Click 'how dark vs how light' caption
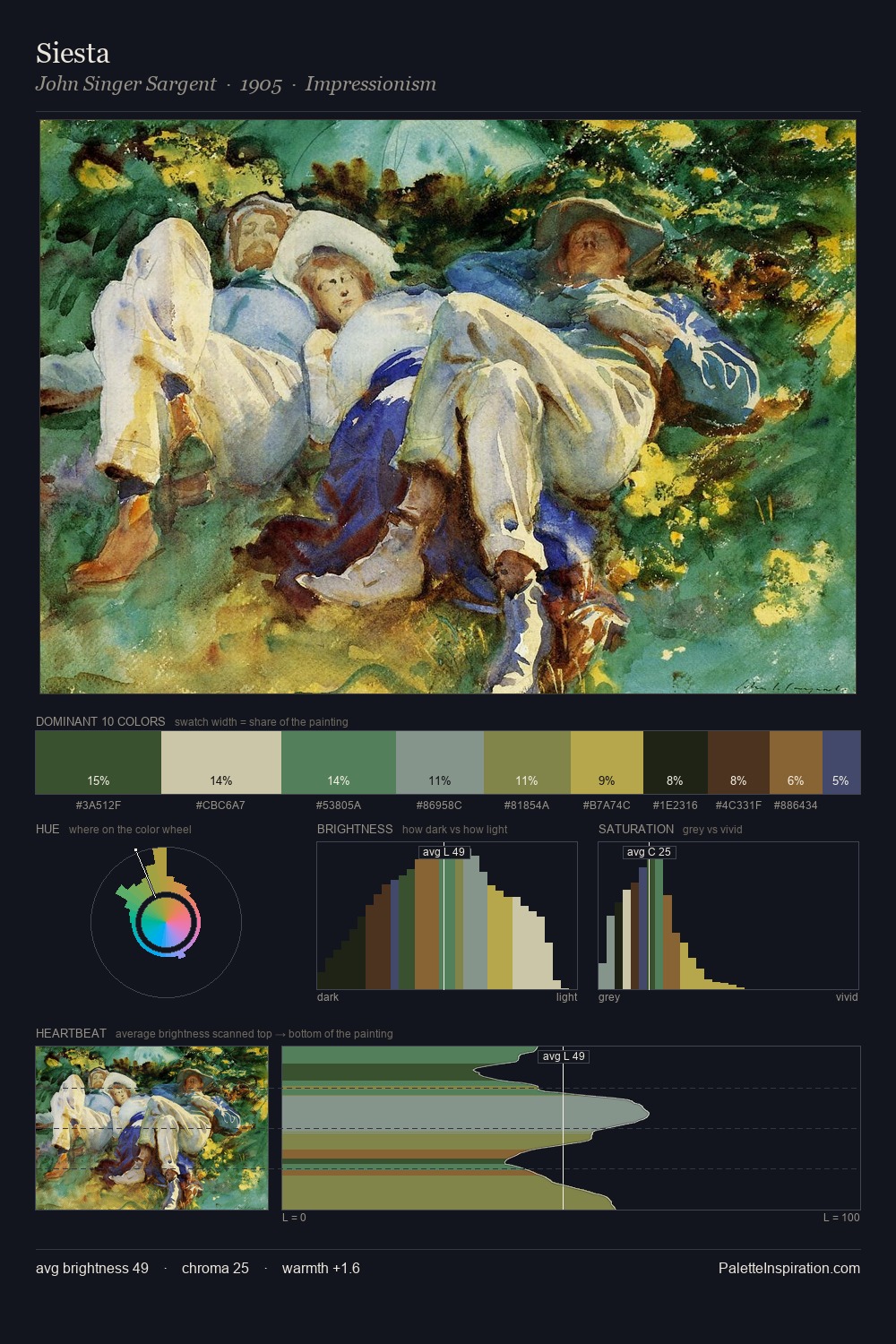The image size is (896, 1344). tap(454, 830)
